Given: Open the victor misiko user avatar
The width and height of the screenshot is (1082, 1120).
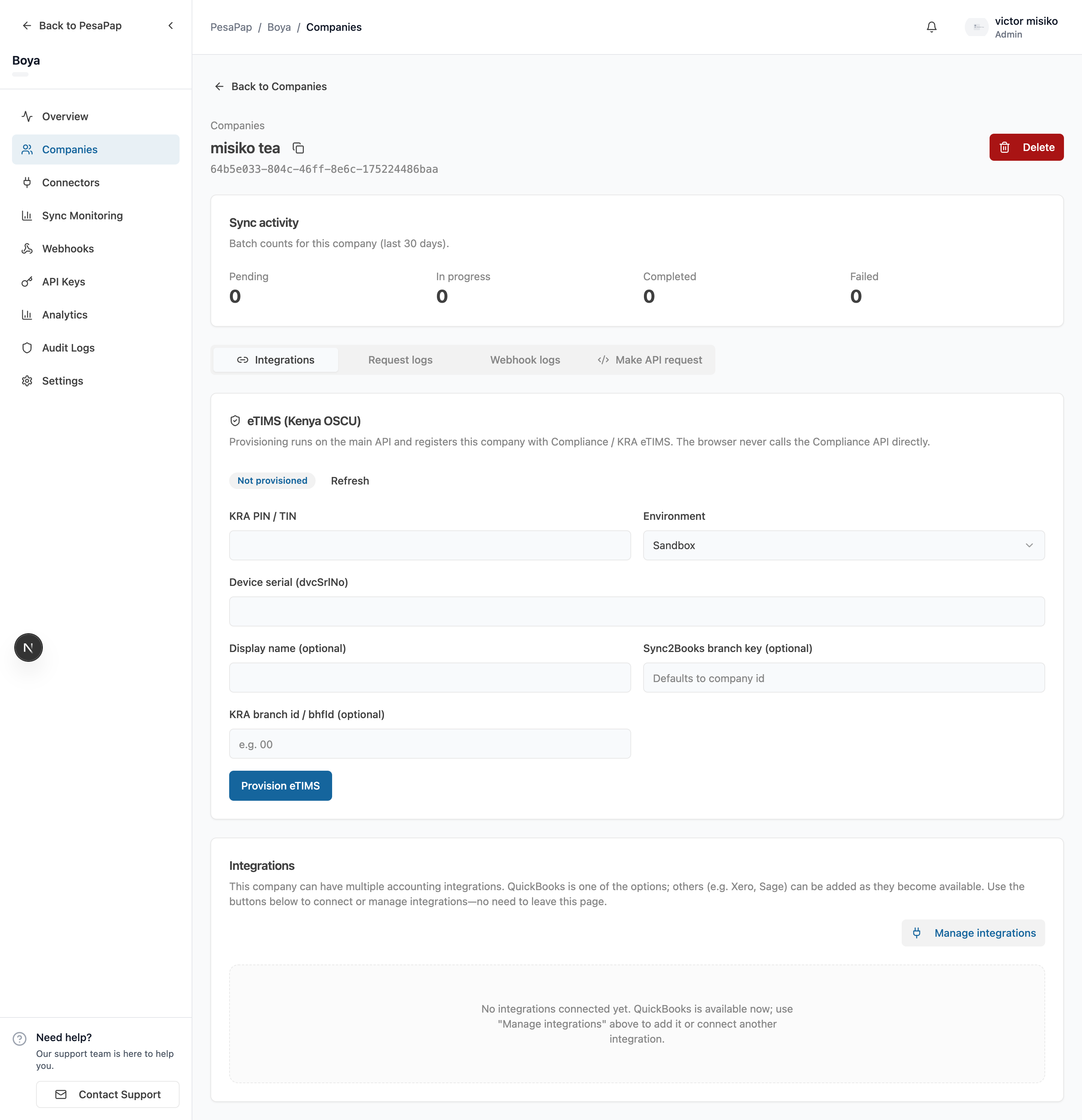Looking at the screenshot, I should 976,27.
